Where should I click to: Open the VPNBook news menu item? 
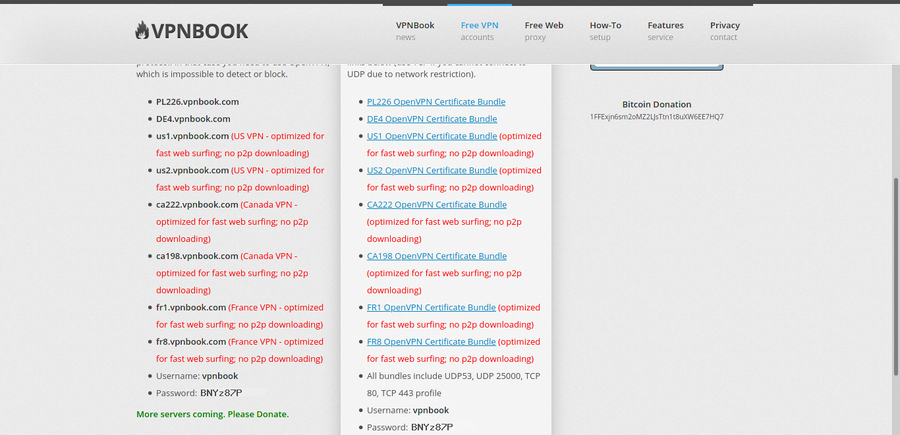[415, 31]
